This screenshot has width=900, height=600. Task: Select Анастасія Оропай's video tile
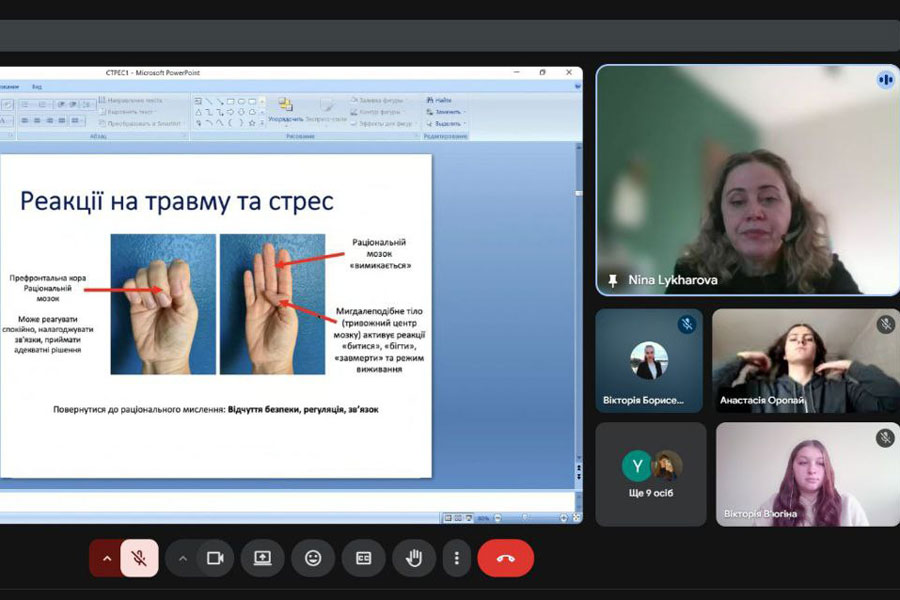[805, 360]
